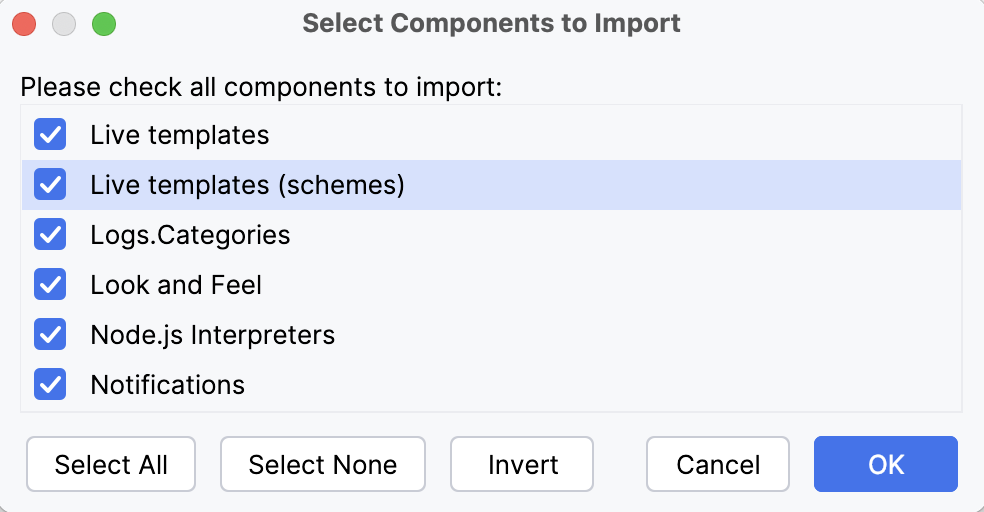Toggle the Live templates (schemes) checkbox
984x512 pixels.
[50, 185]
